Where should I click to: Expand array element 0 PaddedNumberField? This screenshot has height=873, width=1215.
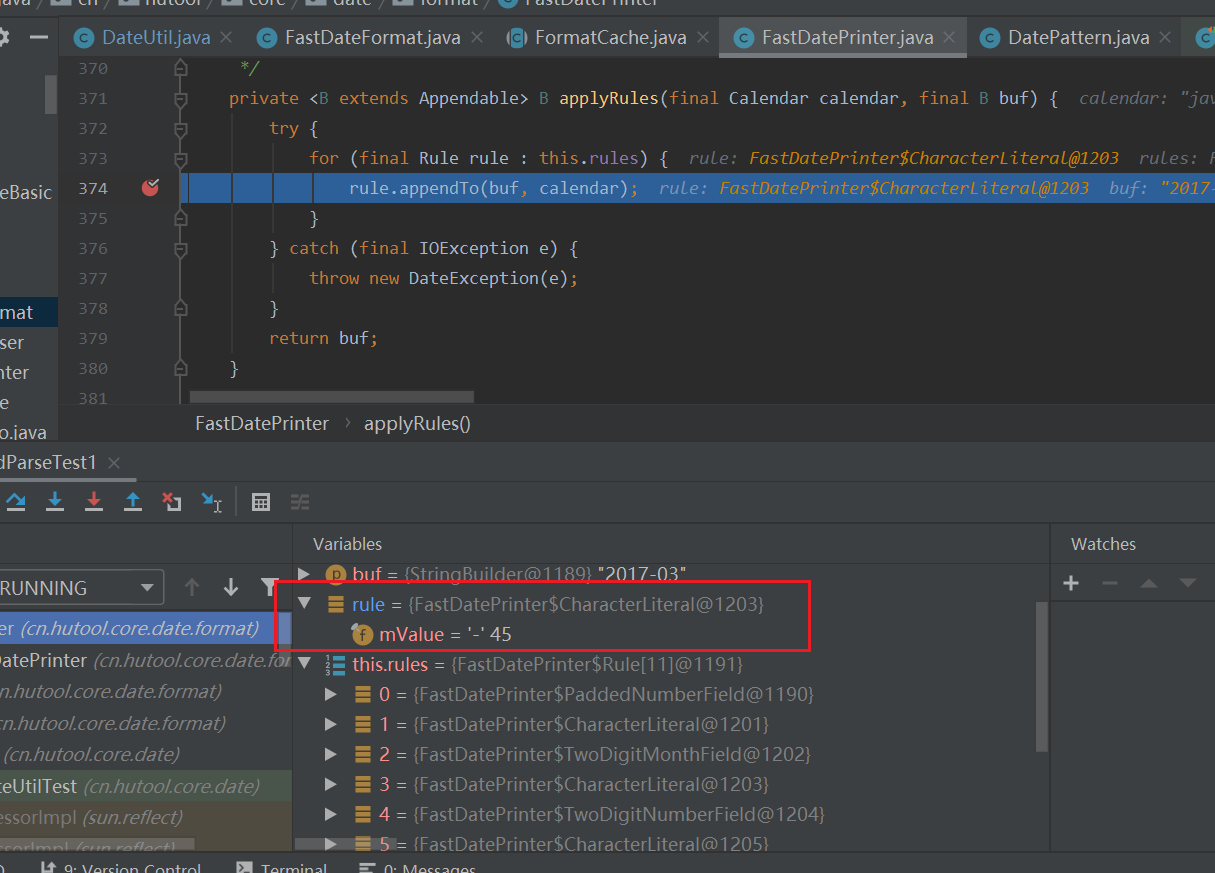pyautogui.click(x=332, y=694)
